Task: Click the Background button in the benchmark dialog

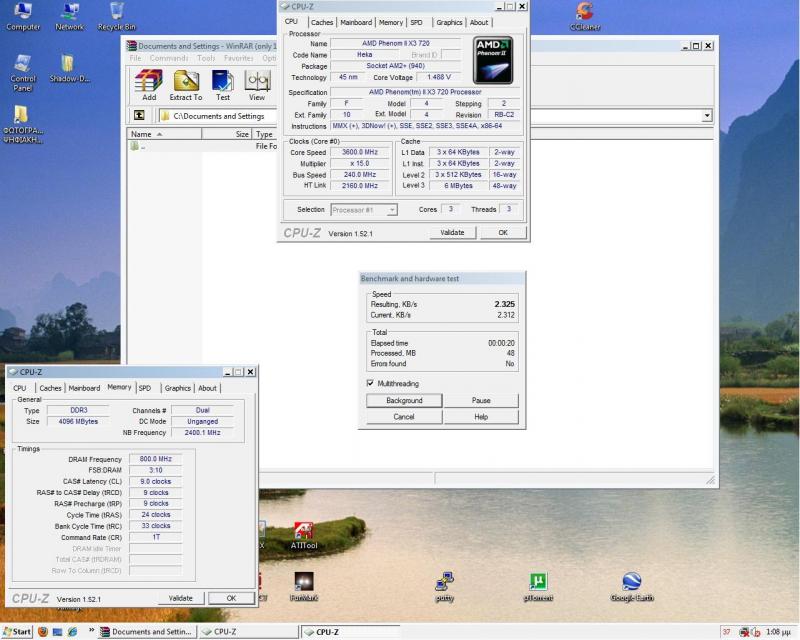Action: click(403, 400)
